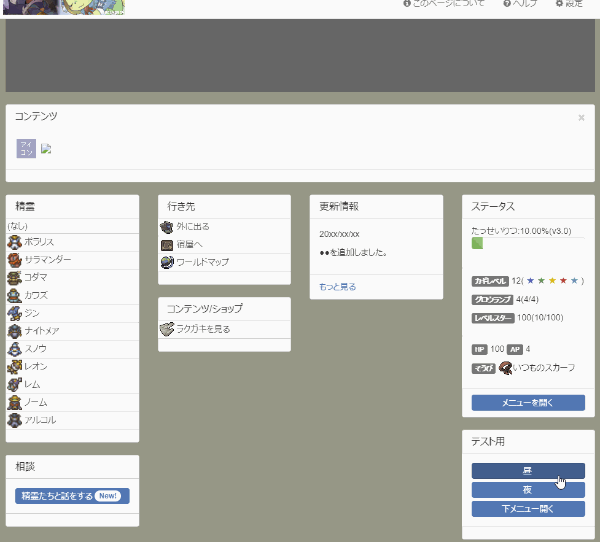Choose the ナイトメア spirit icon
This screenshot has width=600, height=542.
click(14, 331)
